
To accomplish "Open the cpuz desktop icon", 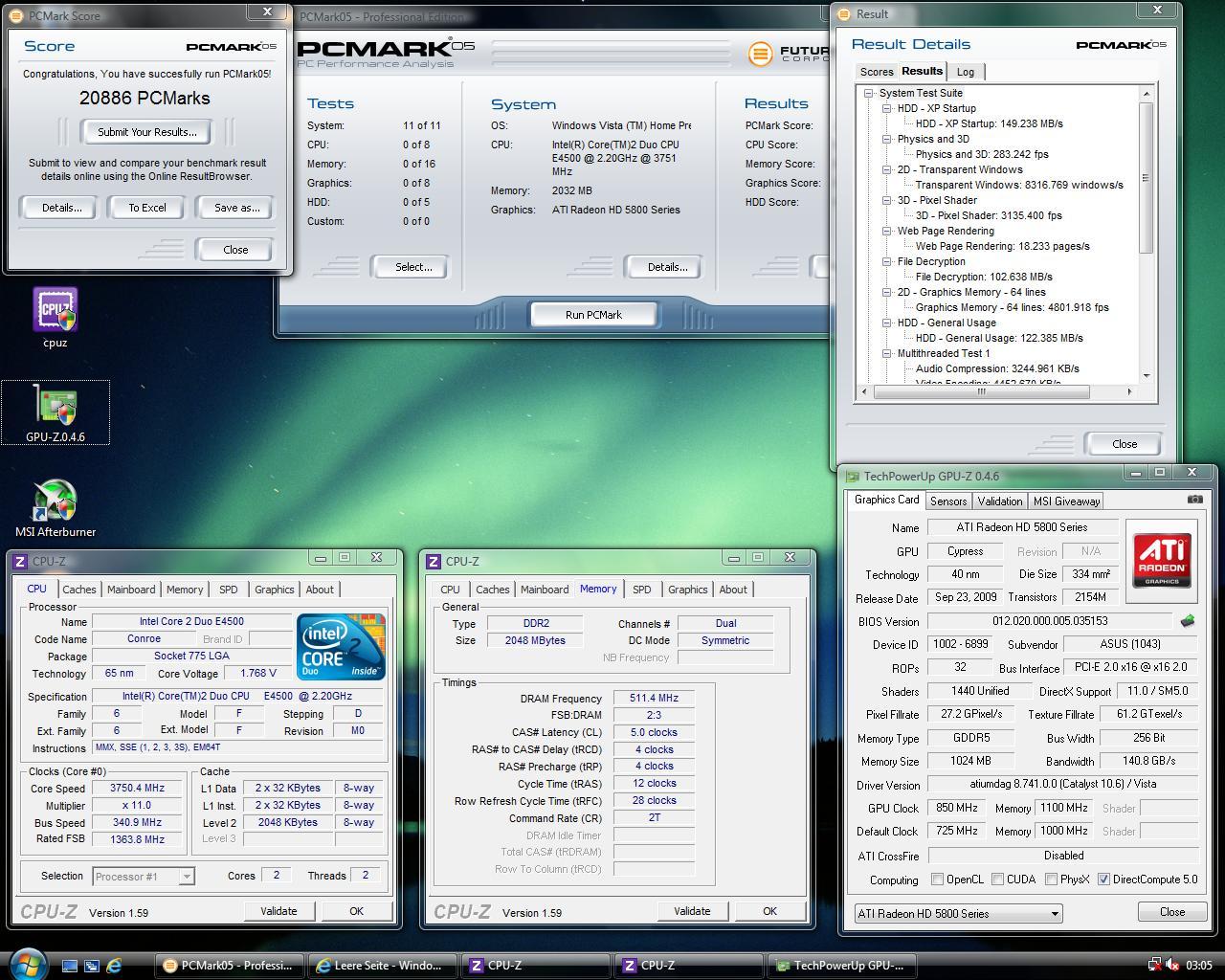I will tap(56, 318).
